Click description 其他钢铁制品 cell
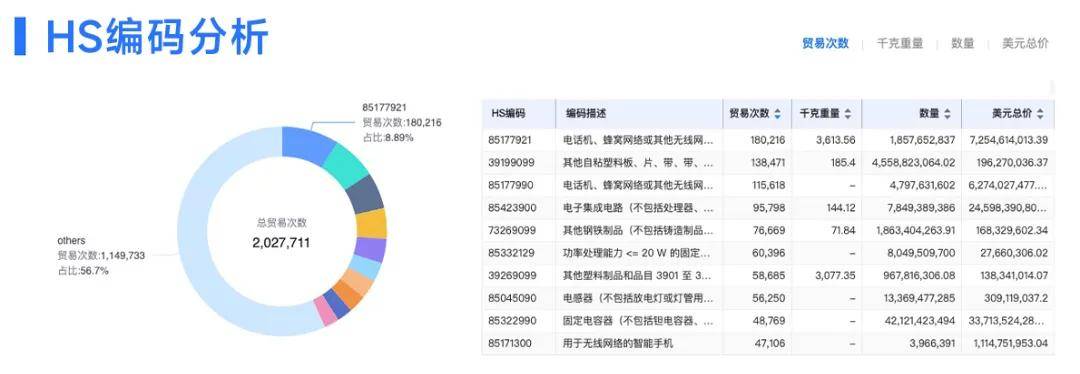This screenshot has height=374, width=1080. pos(638,230)
